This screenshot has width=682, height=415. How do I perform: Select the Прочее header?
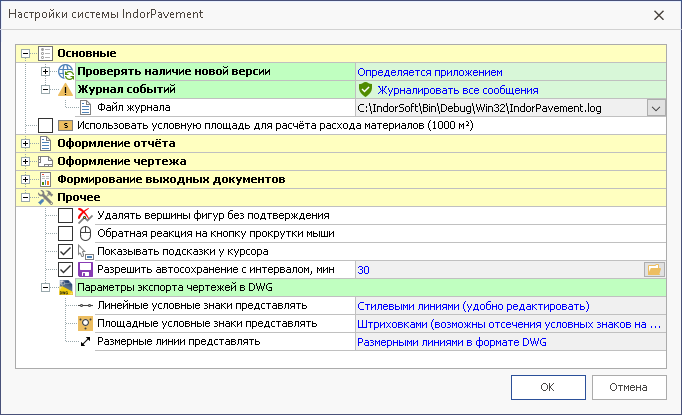point(341,197)
